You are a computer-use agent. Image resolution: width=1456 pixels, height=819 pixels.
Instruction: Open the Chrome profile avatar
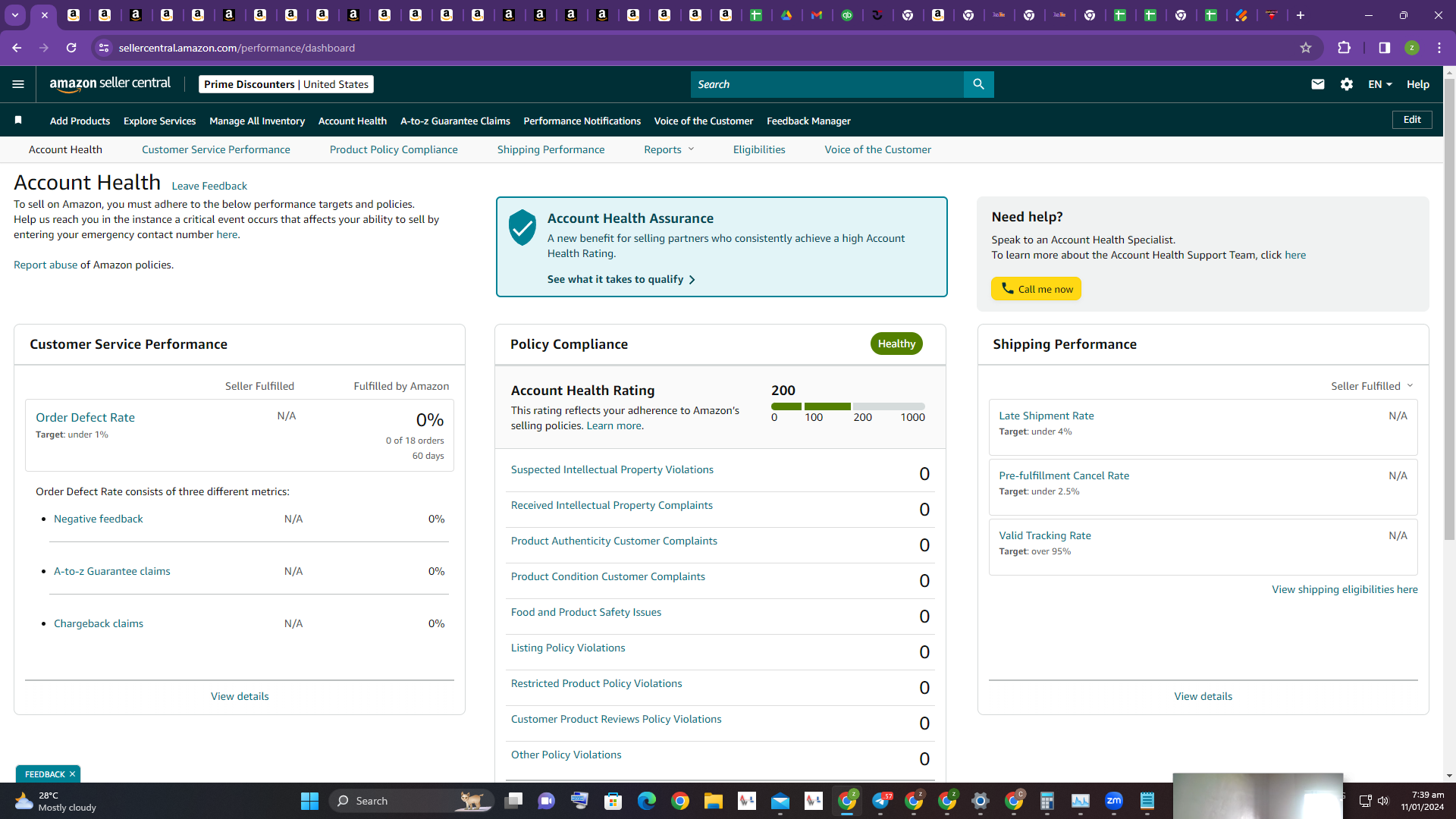[x=1412, y=48]
